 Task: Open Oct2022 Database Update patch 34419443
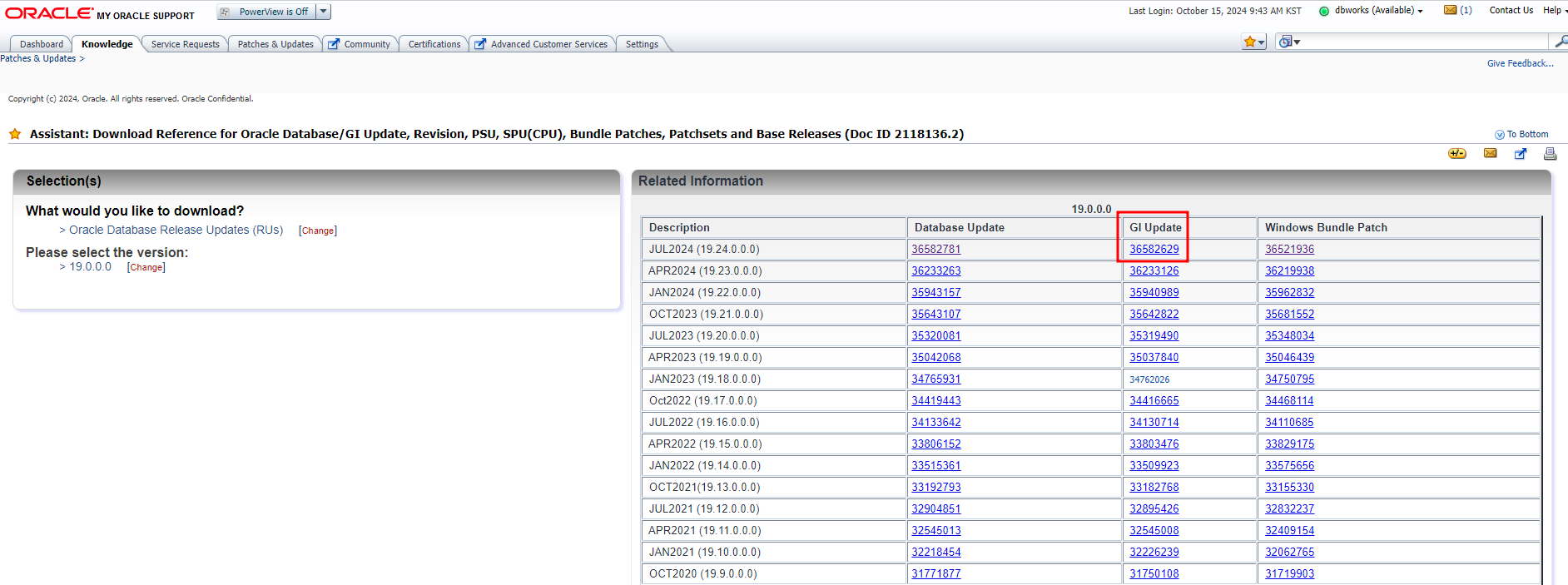click(936, 400)
